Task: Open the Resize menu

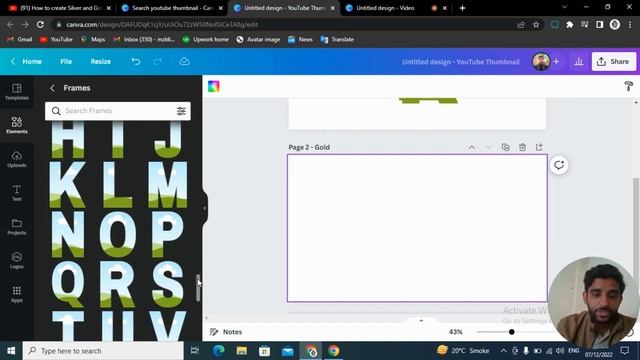Action: (x=101, y=62)
